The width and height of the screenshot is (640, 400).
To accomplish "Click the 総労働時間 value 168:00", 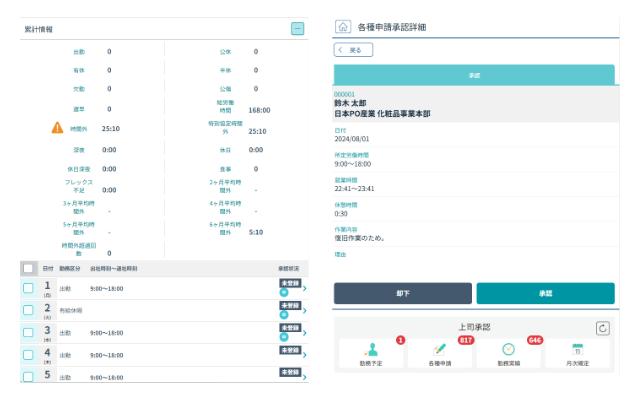I will coord(259,110).
